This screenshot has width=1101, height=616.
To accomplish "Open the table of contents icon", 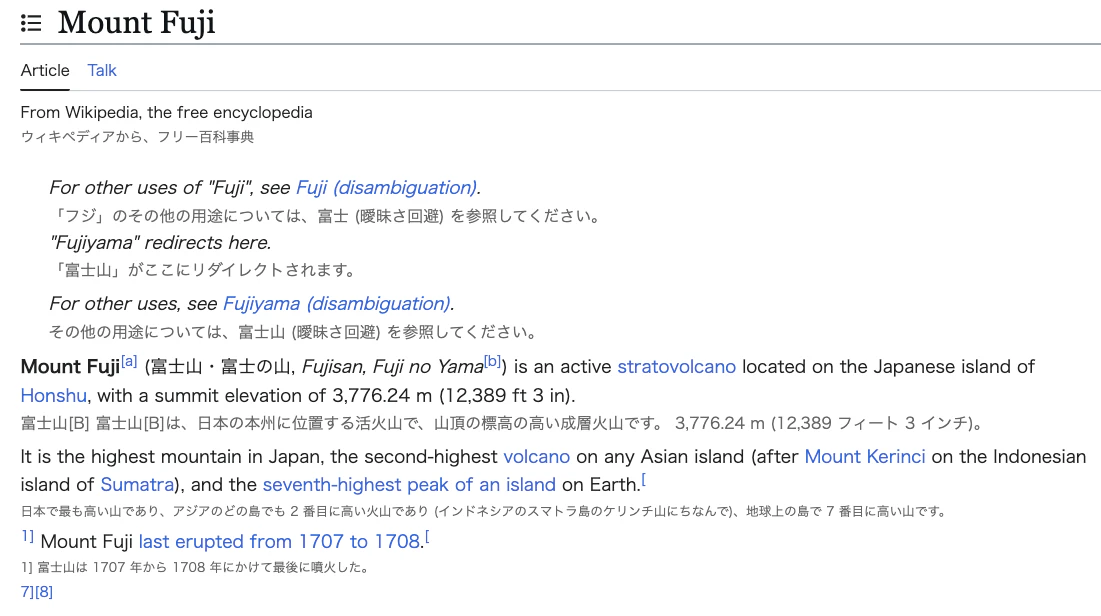I will [x=31, y=23].
